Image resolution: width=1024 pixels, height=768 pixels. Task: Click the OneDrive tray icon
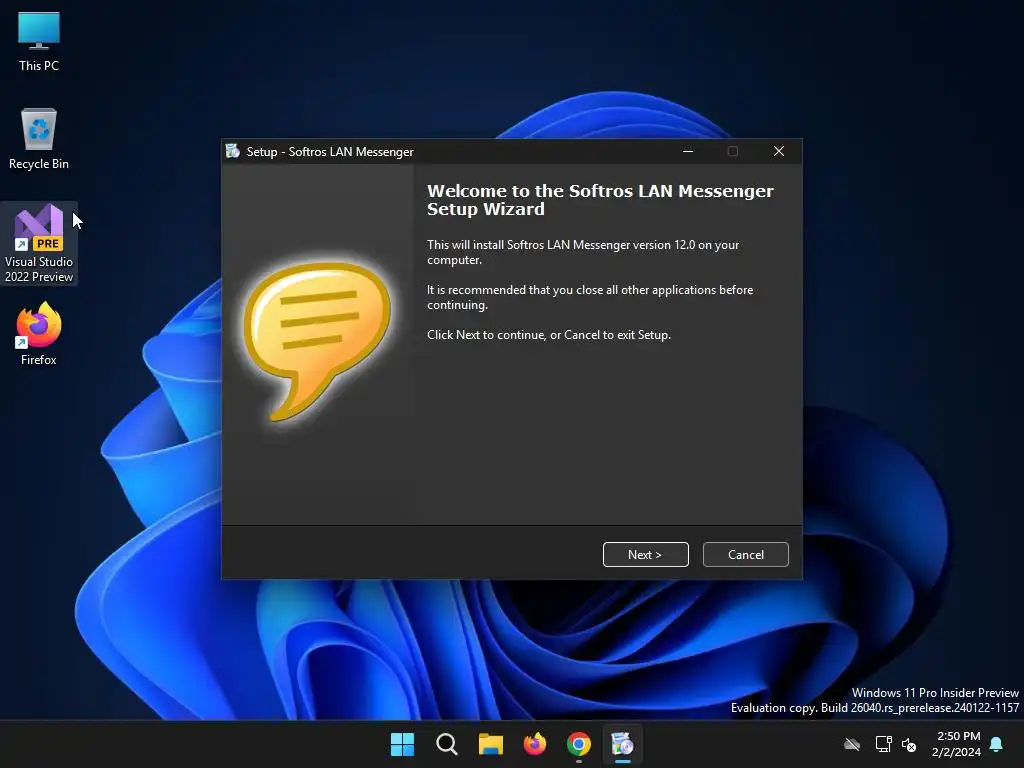point(852,744)
